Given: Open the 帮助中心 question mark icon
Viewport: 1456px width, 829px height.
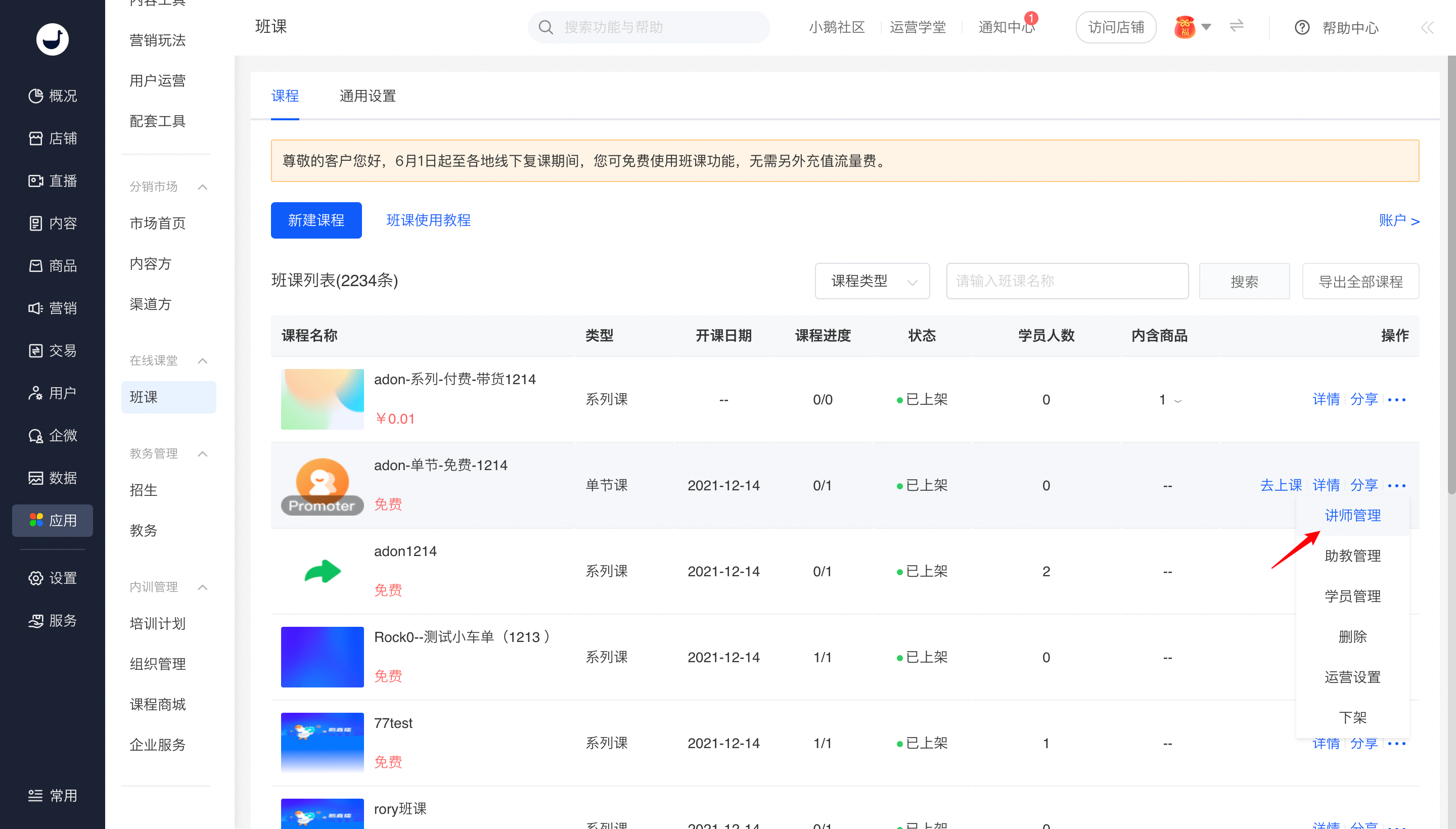Looking at the screenshot, I should point(1302,27).
